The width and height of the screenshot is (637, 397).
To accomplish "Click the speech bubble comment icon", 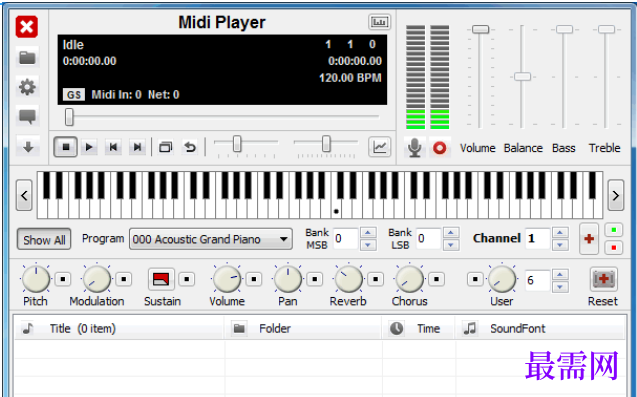I will (x=27, y=117).
